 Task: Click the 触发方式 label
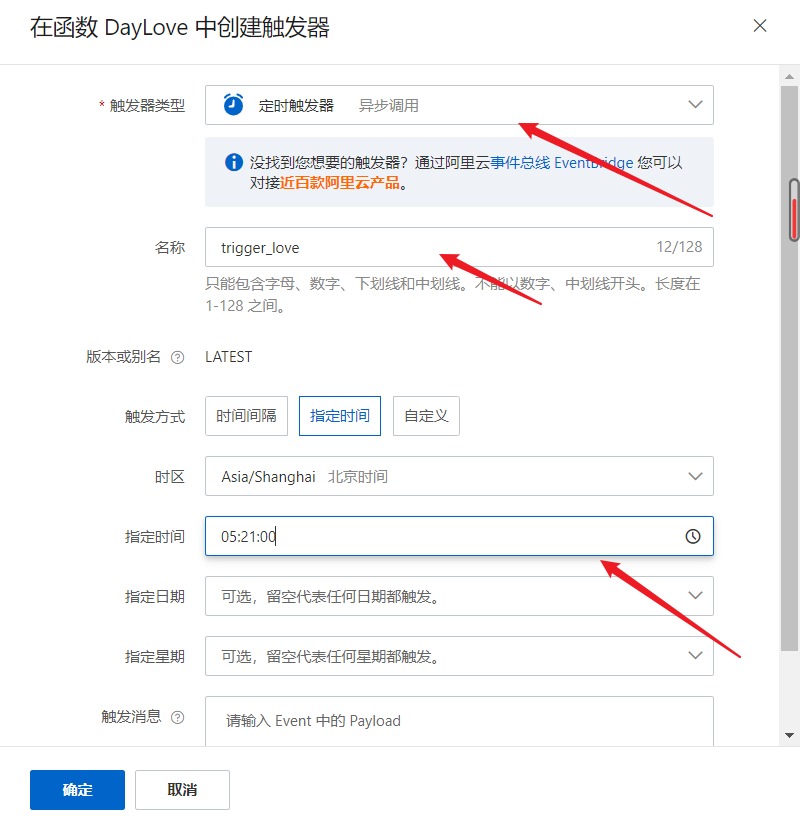[x=155, y=417]
